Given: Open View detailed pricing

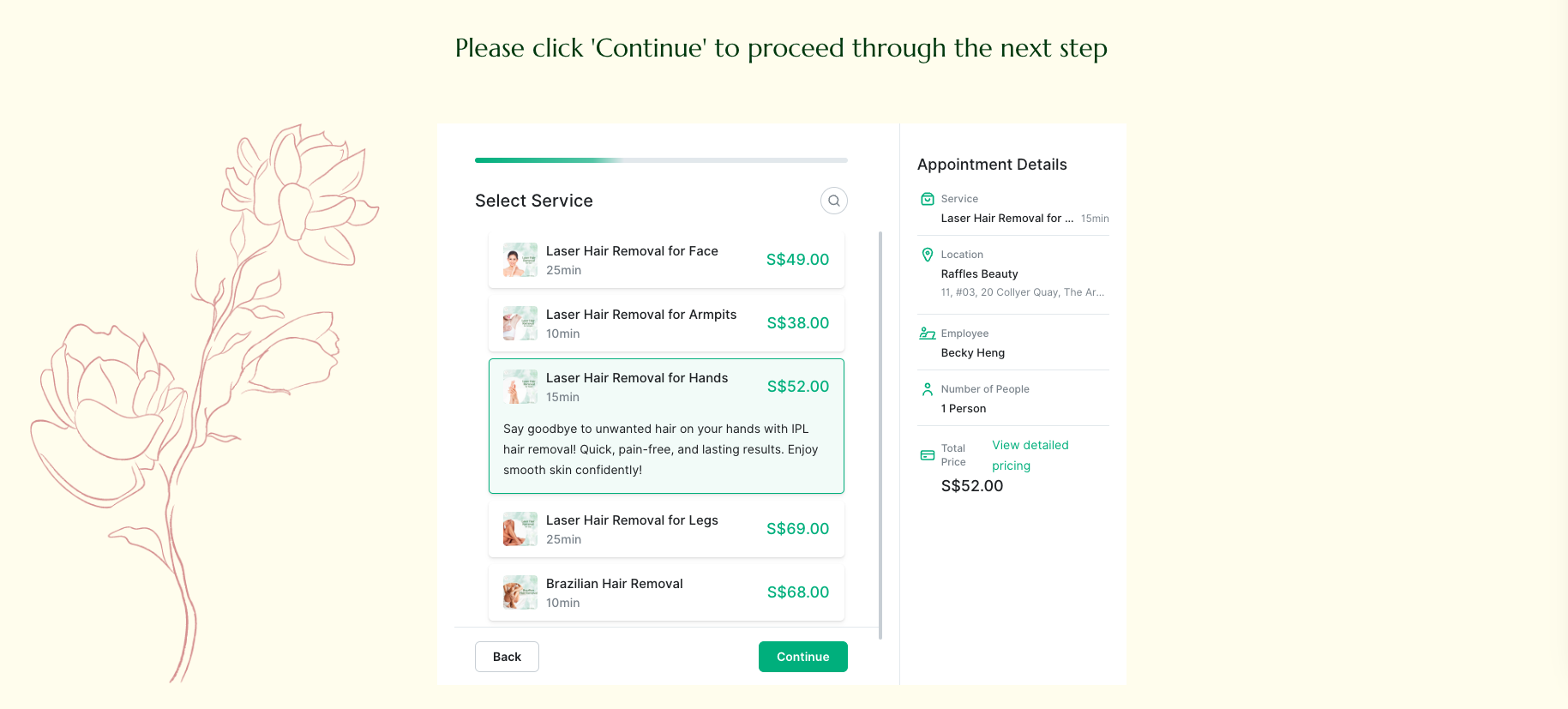Looking at the screenshot, I should click(1030, 454).
